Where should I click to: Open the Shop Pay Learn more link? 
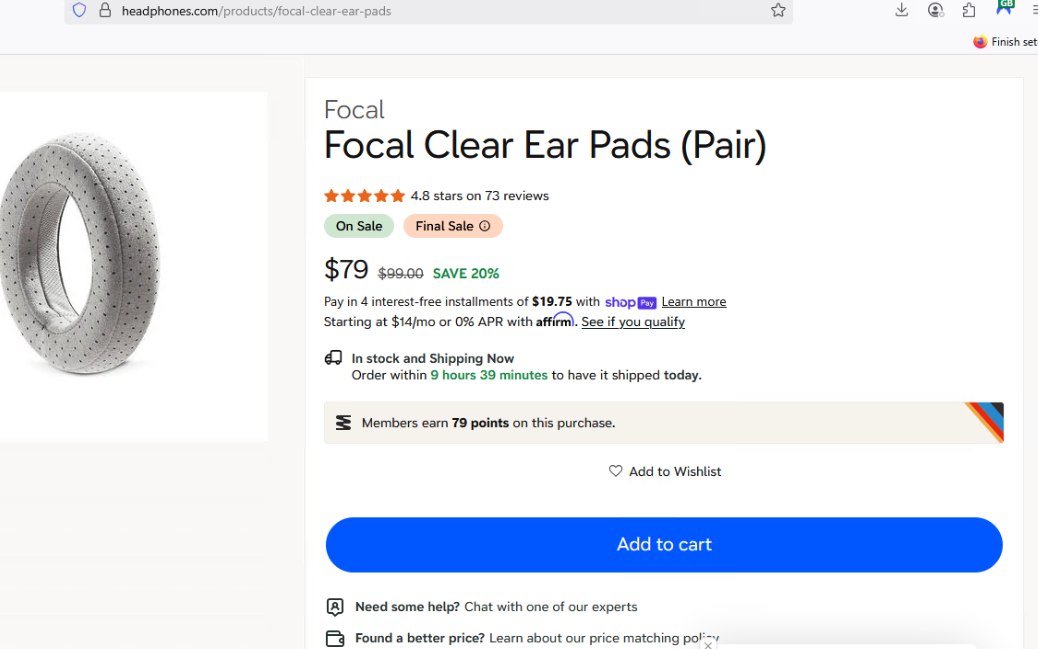[x=694, y=302]
